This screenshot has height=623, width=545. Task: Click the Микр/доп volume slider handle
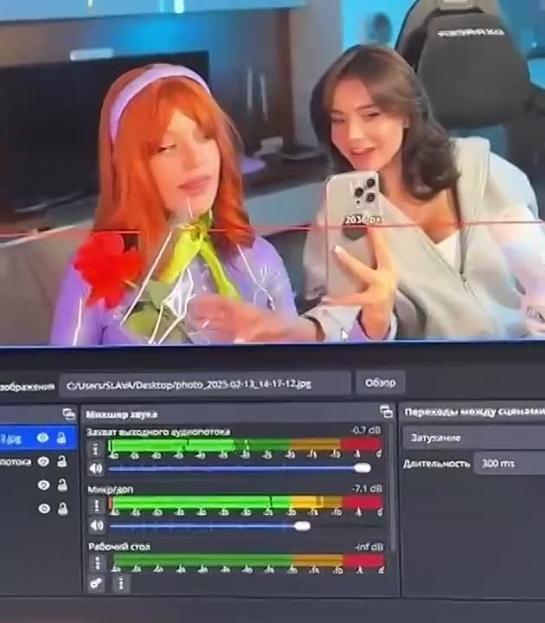pos(302,526)
